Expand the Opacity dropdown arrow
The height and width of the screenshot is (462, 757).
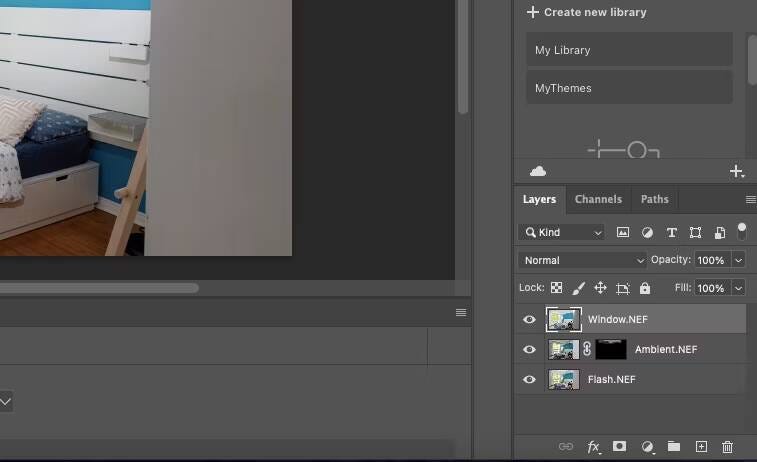coord(738,260)
